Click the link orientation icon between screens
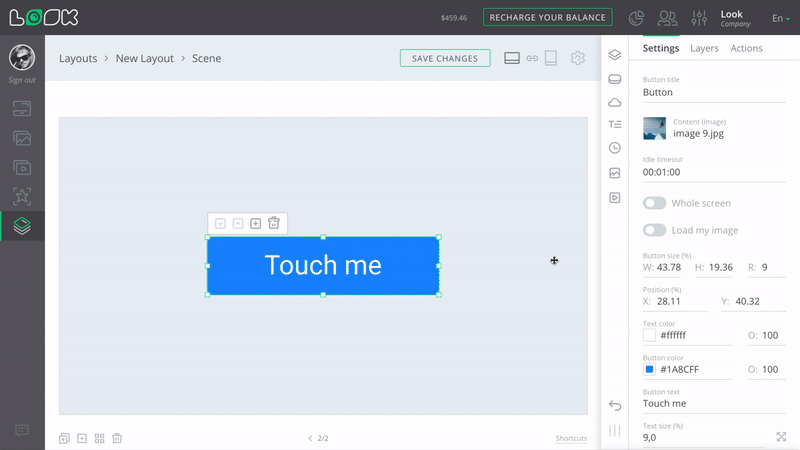This screenshot has width=800, height=450. [532, 58]
